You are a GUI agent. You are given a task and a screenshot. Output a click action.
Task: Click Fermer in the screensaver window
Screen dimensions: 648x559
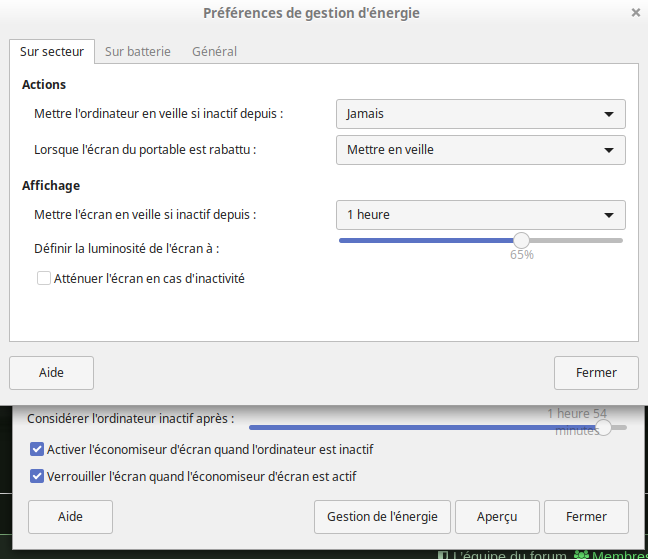coord(586,517)
